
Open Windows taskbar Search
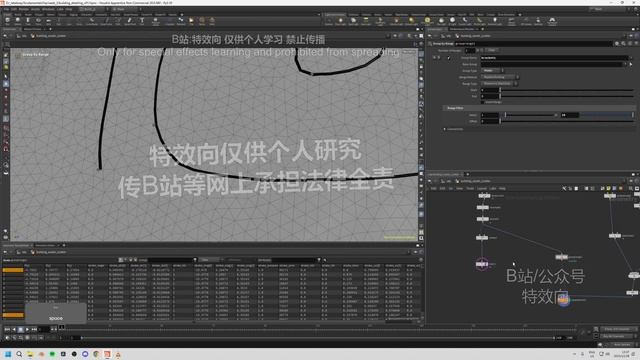tap(19, 354)
